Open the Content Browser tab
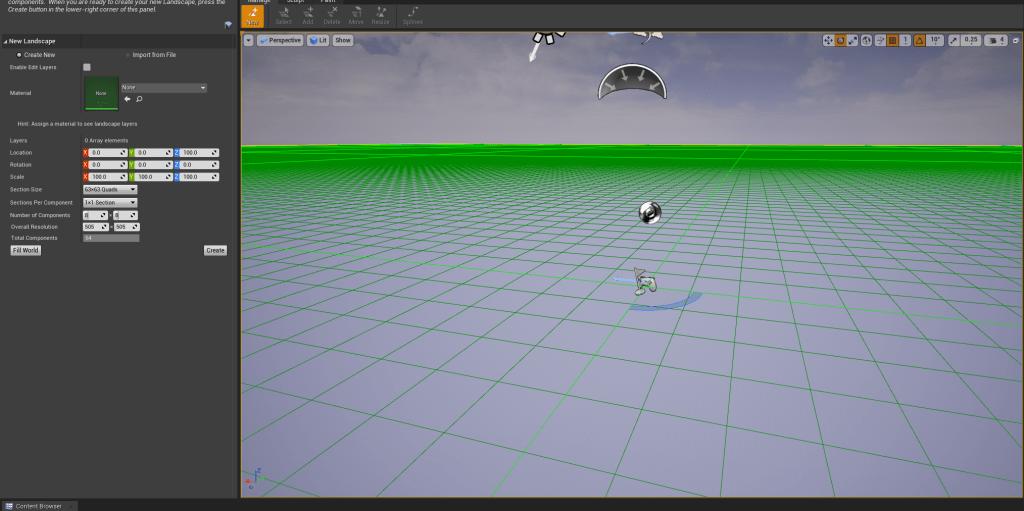This screenshot has width=1024, height=511. 38,506
